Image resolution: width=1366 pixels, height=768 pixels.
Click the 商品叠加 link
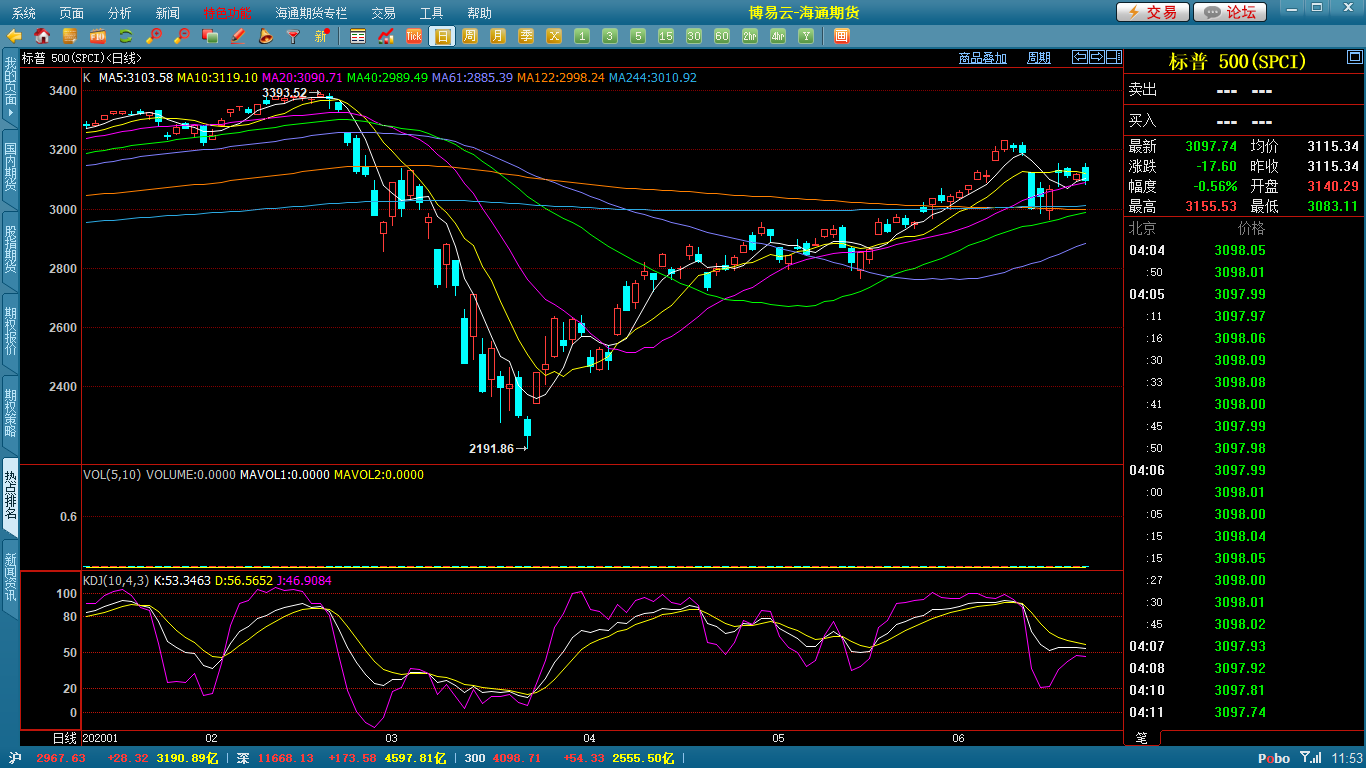[x=982, y=58]
